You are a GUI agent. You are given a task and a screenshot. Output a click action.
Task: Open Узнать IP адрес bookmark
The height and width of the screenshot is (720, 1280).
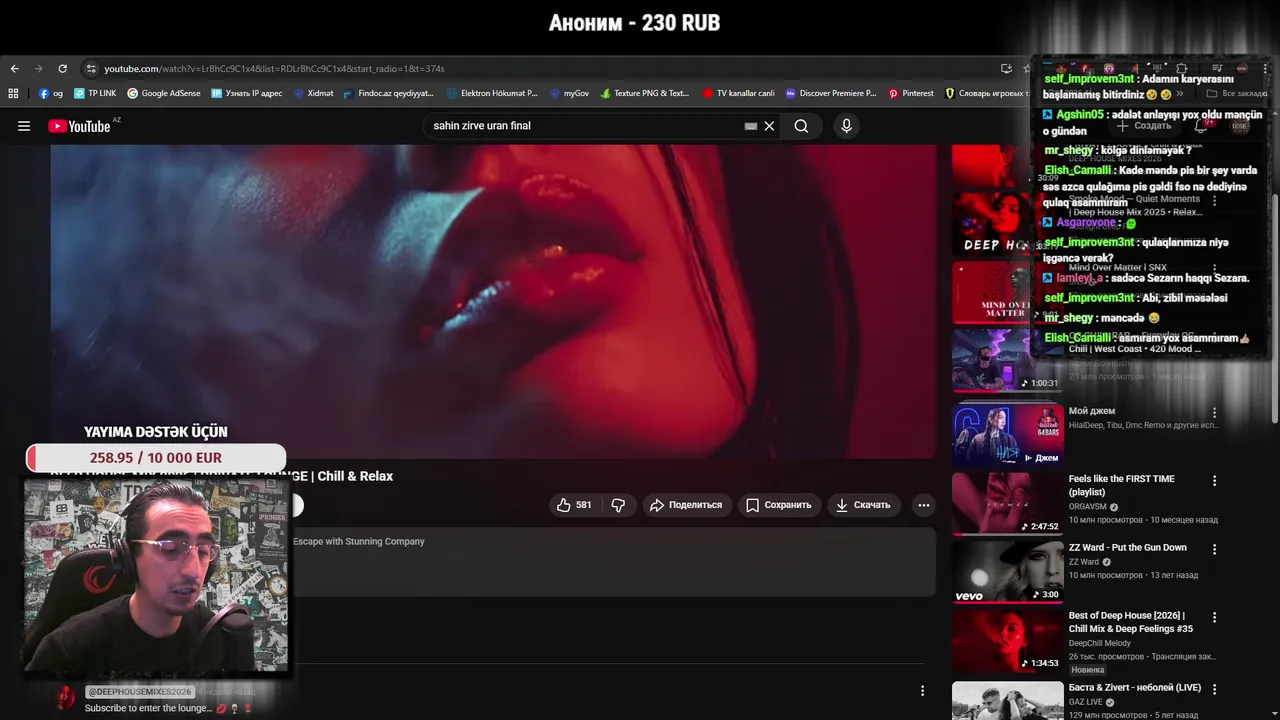[247, 93]
